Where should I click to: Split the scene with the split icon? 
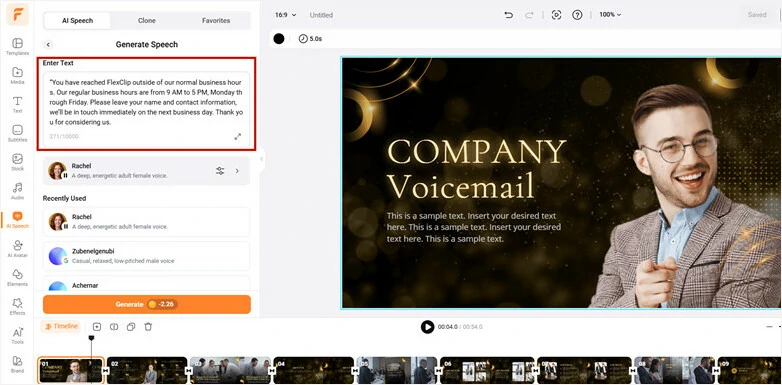coord(114,327)
